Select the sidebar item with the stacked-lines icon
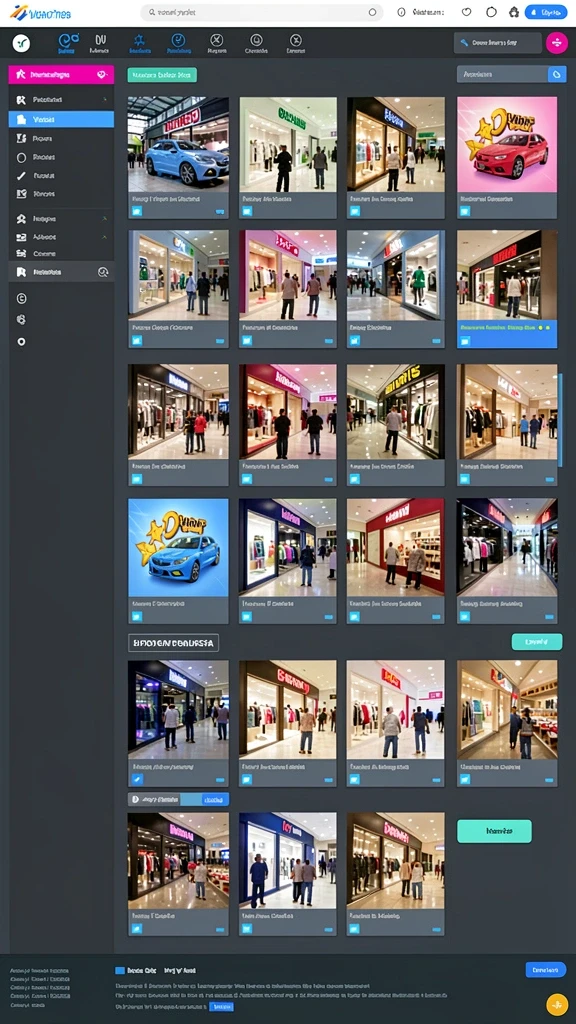Viewport: 576px width, 1024px height. click(x=61, y=253)
